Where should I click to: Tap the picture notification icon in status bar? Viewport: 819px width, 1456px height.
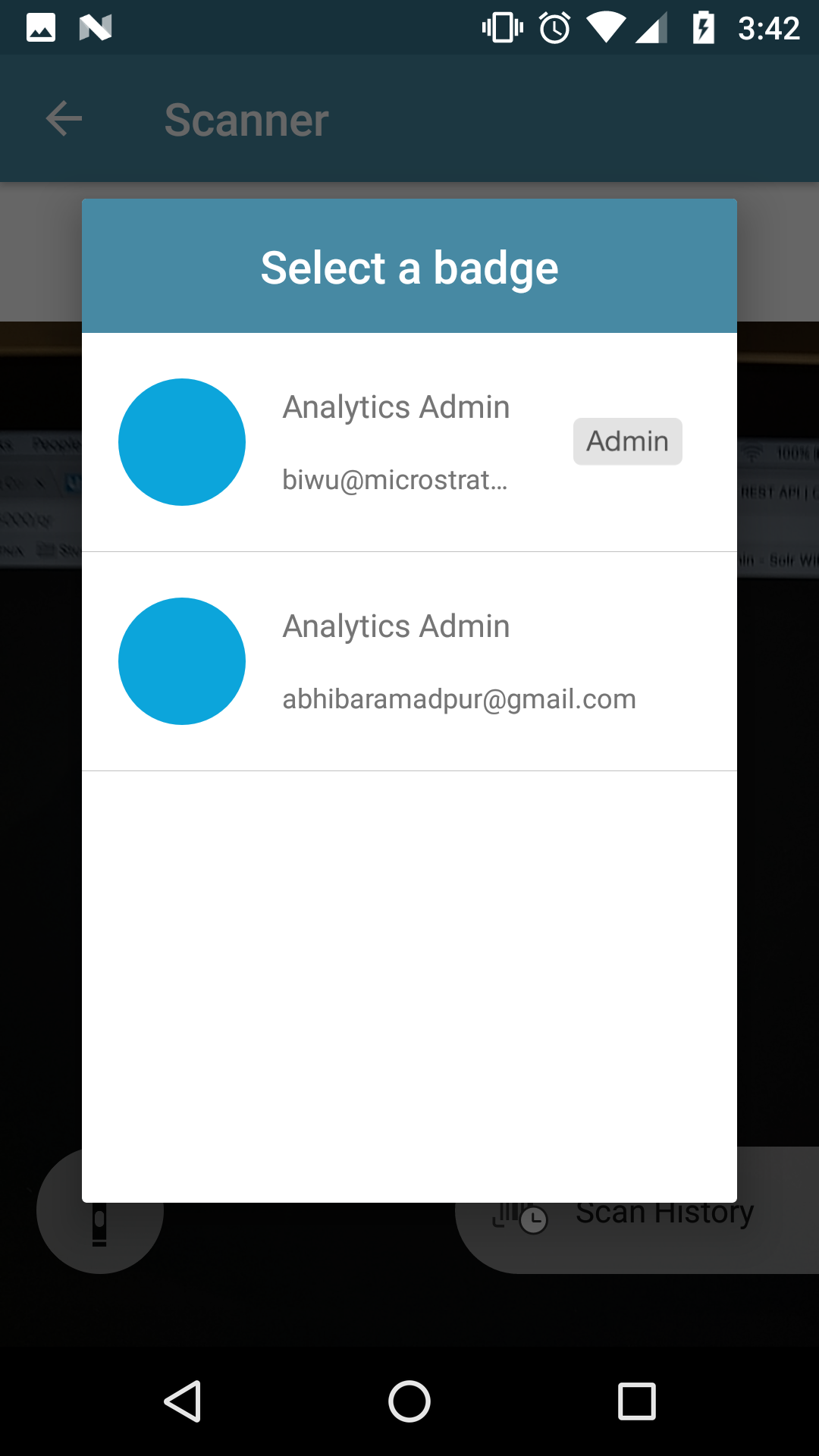41,28
